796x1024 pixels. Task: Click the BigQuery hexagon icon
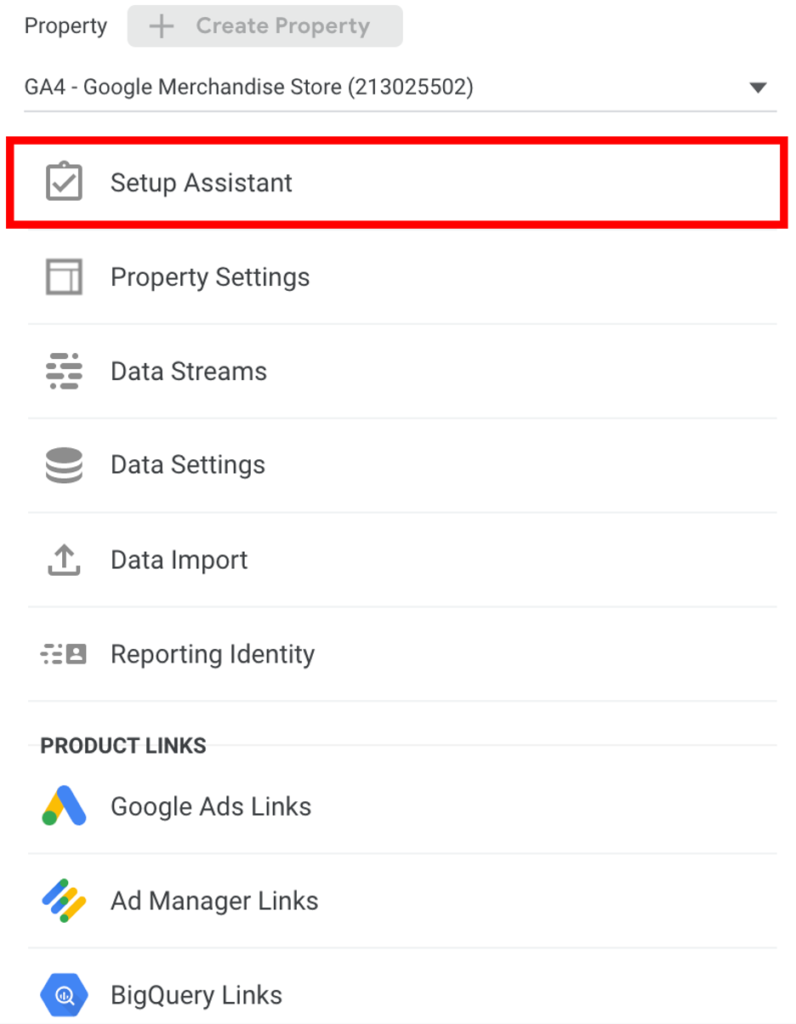click(x=63, y=994)
